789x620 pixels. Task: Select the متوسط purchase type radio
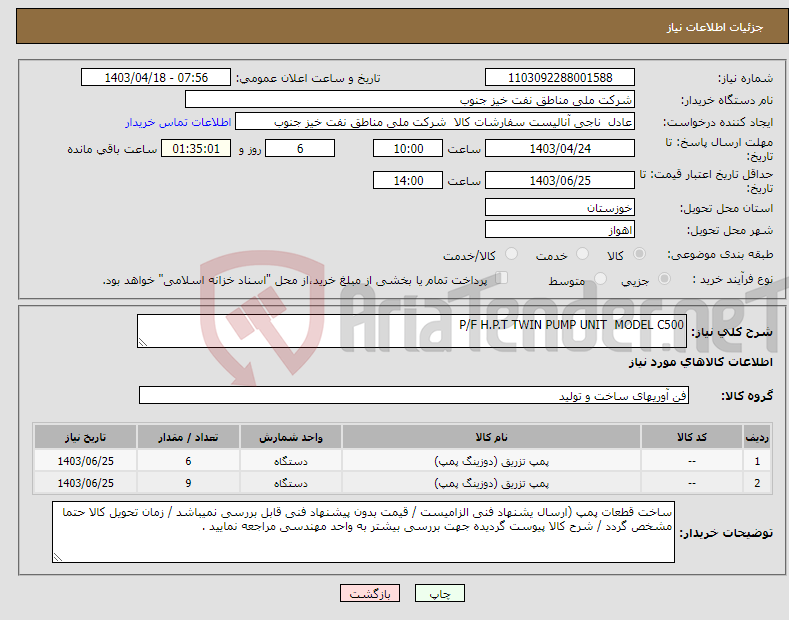point(600,279)
